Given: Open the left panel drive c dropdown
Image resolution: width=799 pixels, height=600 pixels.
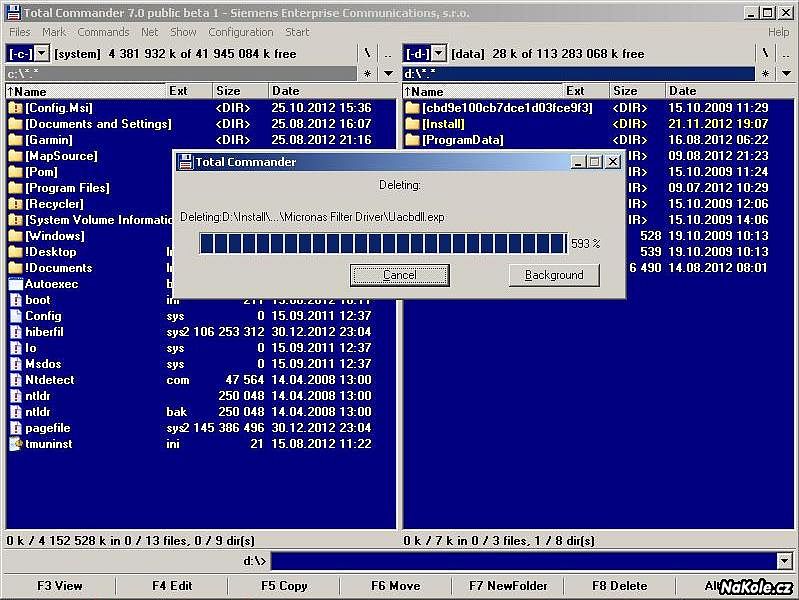Looking at the screenshot, I should point(42,53).
